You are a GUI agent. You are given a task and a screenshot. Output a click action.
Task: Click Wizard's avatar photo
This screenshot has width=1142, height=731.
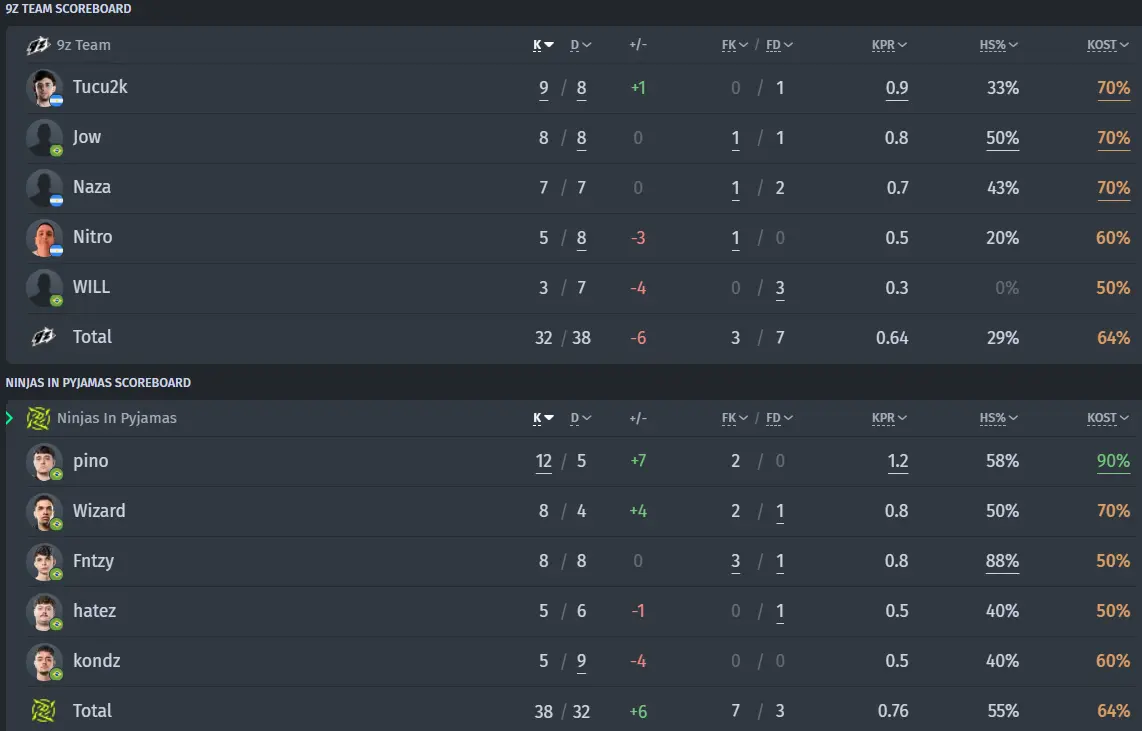click(x=44, y=512)
